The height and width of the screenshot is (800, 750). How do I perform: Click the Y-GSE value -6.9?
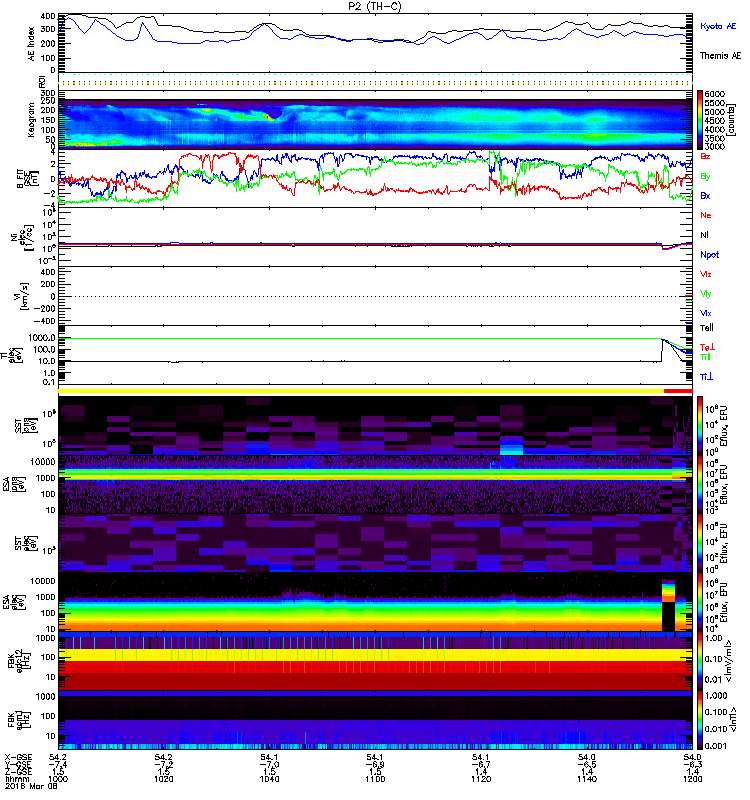tap(375, 764)
